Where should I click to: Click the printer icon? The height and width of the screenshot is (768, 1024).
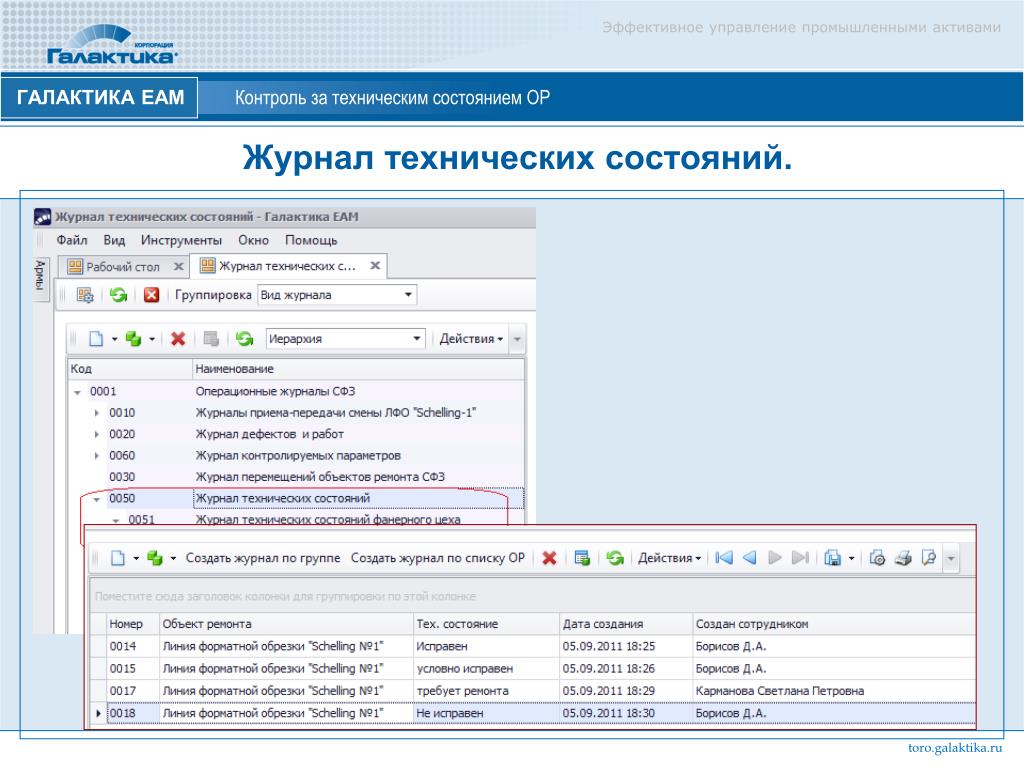903,558
